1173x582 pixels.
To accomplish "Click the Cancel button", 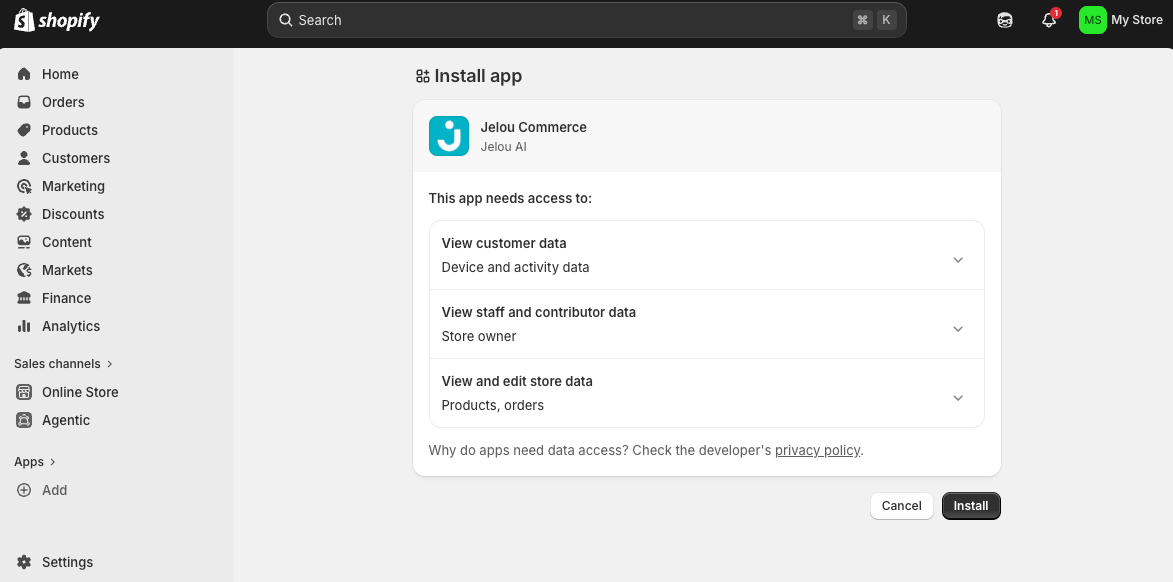I will click(x=901, y=506).
